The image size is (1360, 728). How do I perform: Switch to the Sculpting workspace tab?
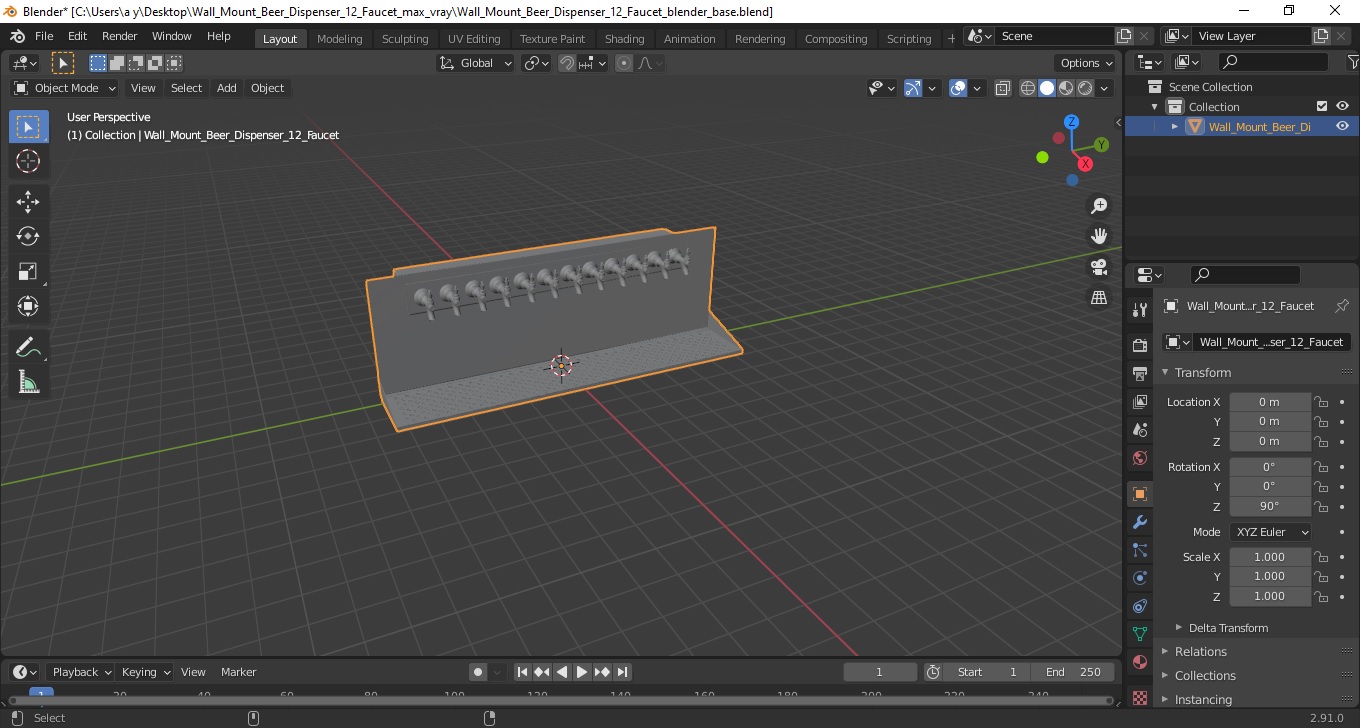(405, 39)
